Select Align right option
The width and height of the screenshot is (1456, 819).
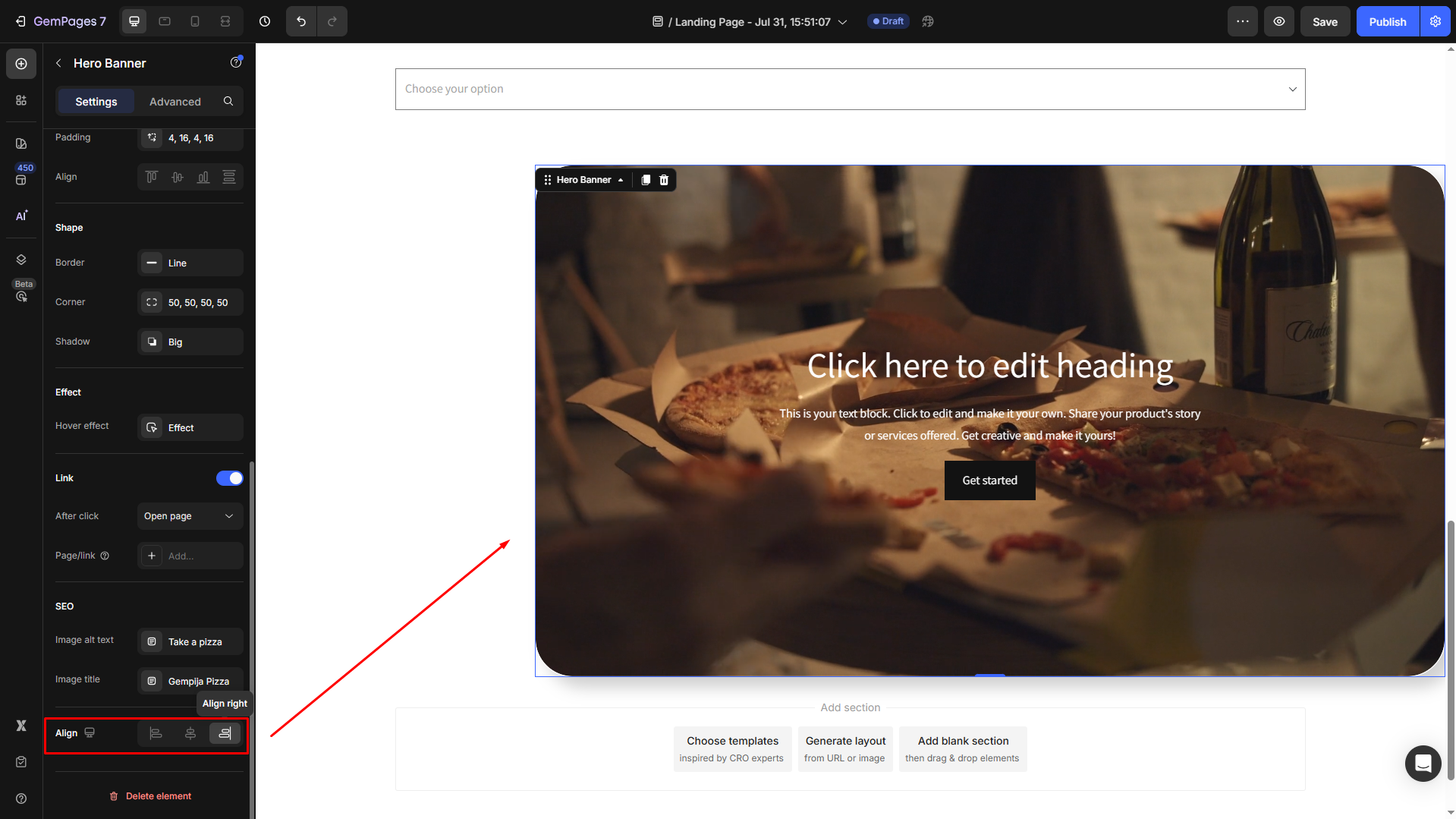point(225,733)
